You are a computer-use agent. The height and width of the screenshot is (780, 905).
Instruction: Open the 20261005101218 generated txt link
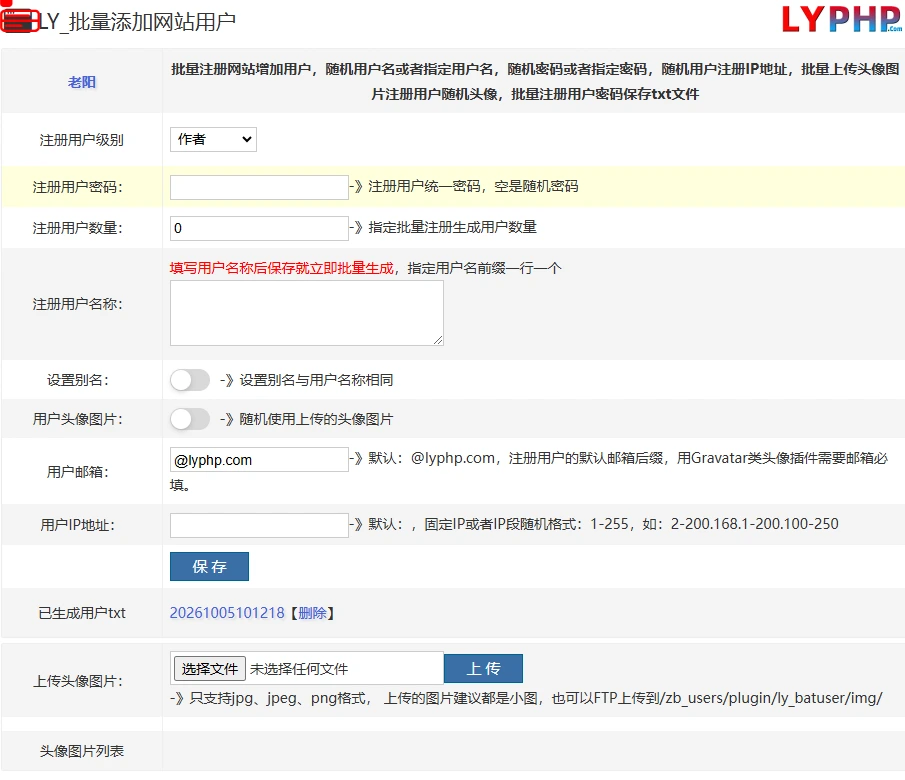tap(227, 613)
